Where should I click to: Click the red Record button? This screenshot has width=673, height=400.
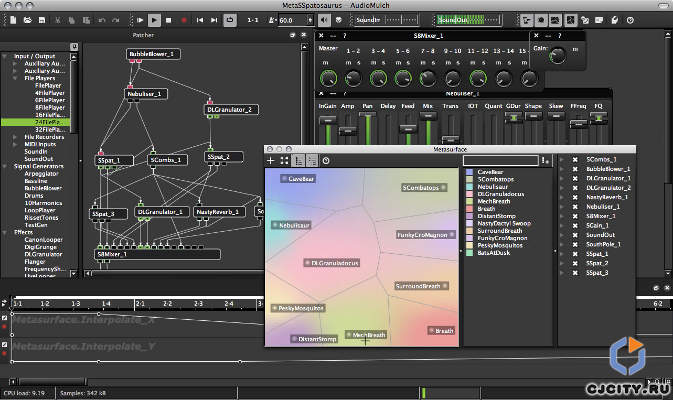(x=184, y=20)
